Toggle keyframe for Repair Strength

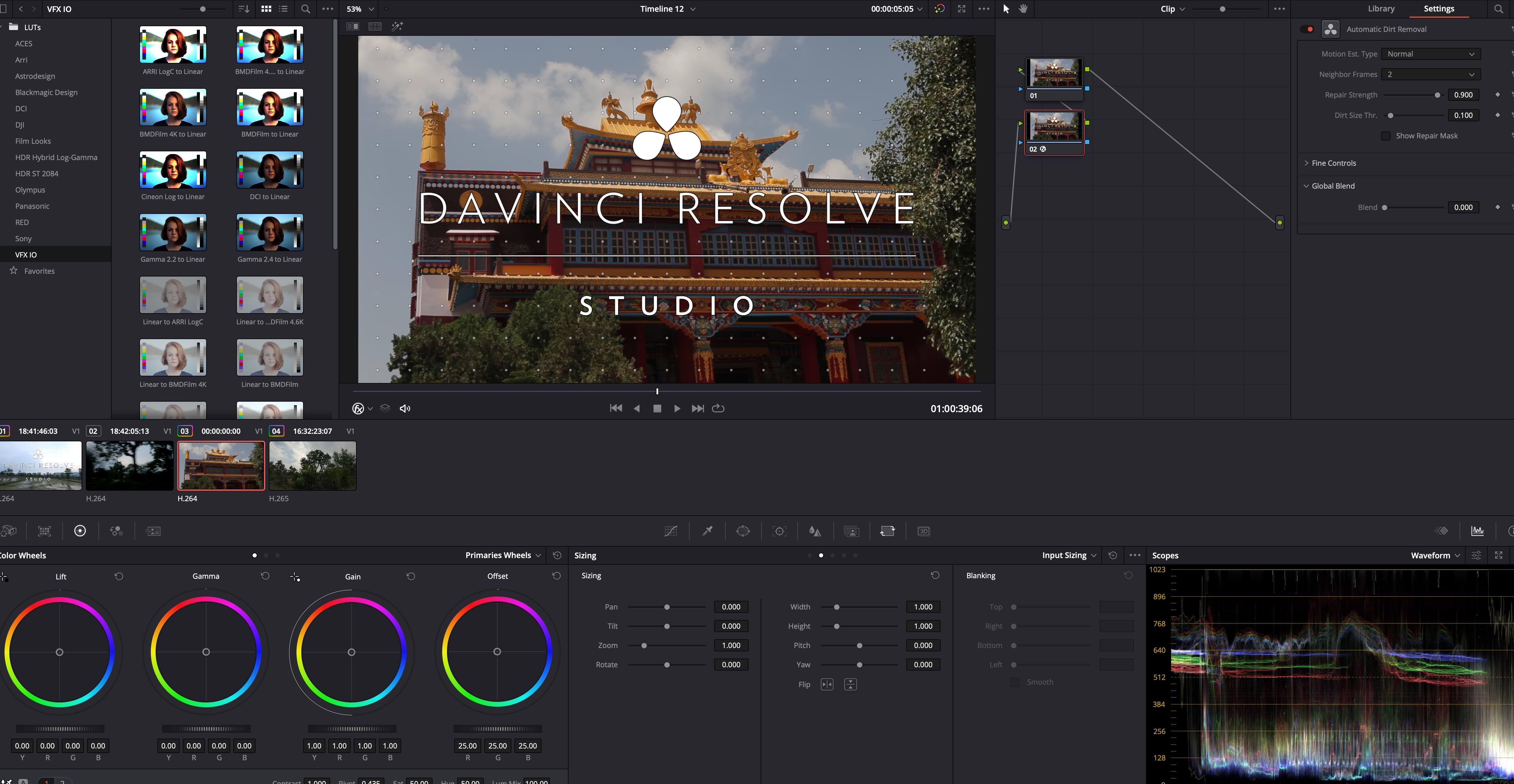tap(1497, 94)
